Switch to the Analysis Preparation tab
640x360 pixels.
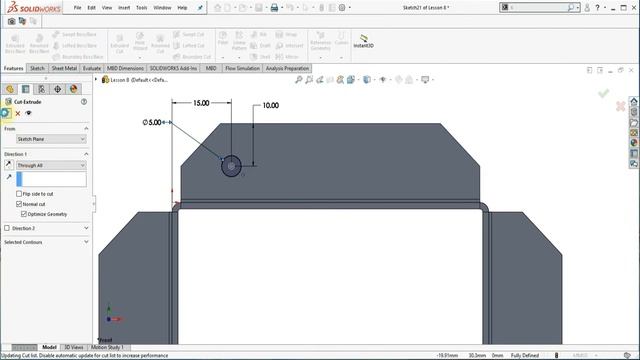pyautogui.click(x=287, y=68)
